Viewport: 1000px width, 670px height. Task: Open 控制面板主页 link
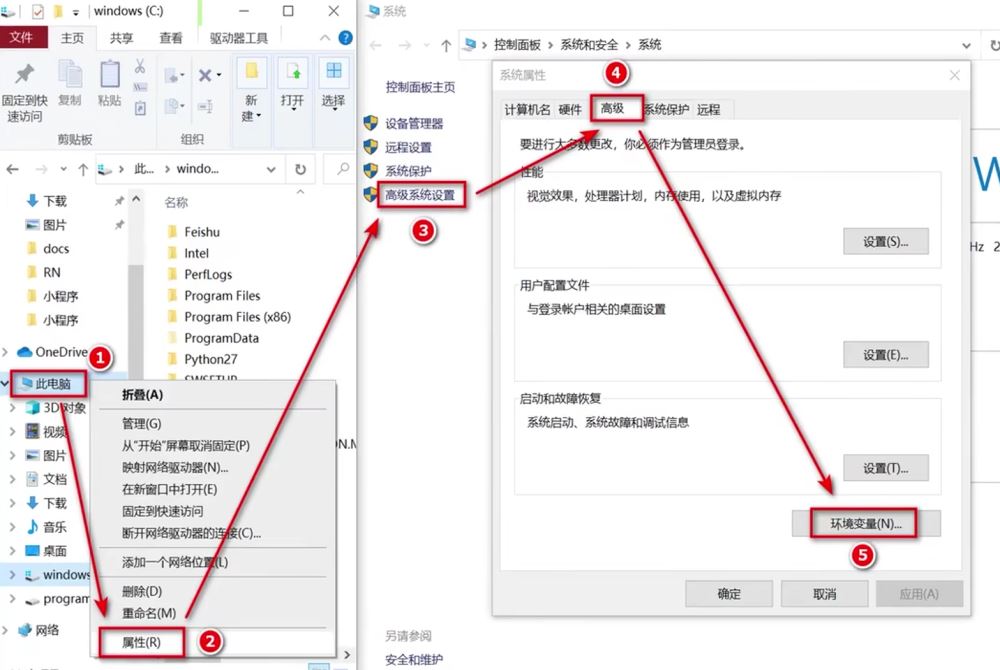tap(420, 87)
